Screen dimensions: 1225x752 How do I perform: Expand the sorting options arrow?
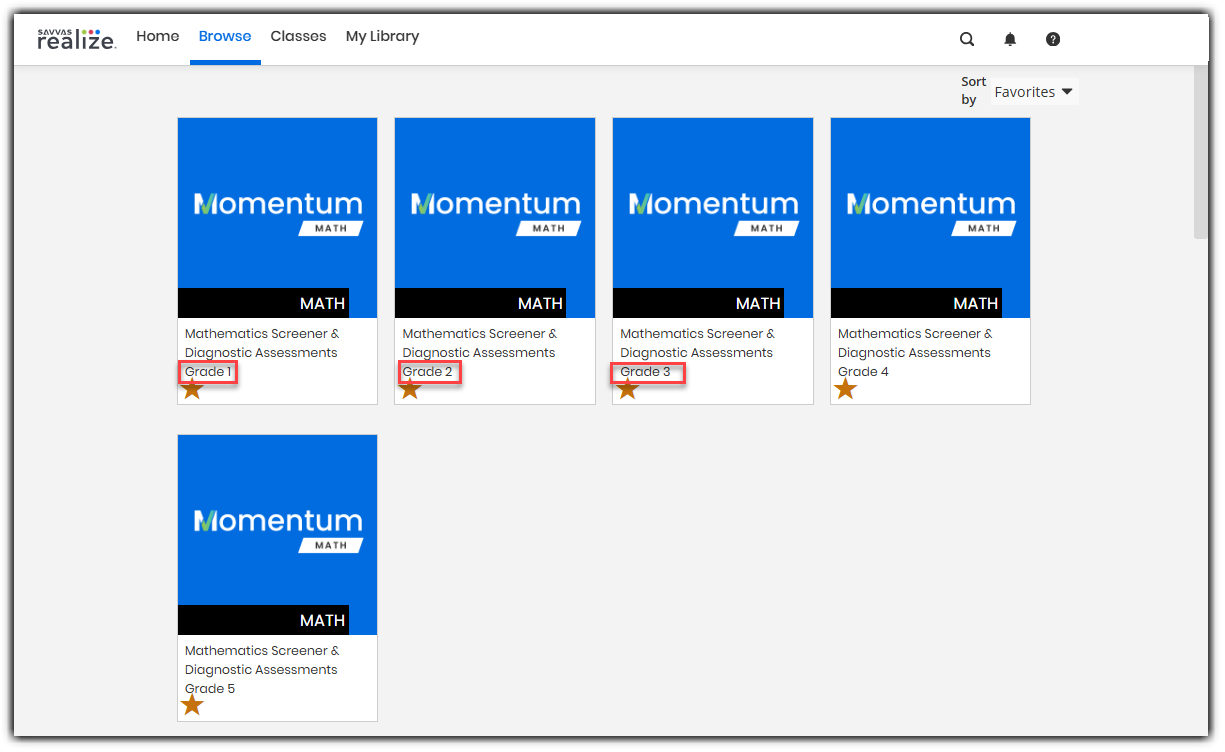click(1067, 91)
